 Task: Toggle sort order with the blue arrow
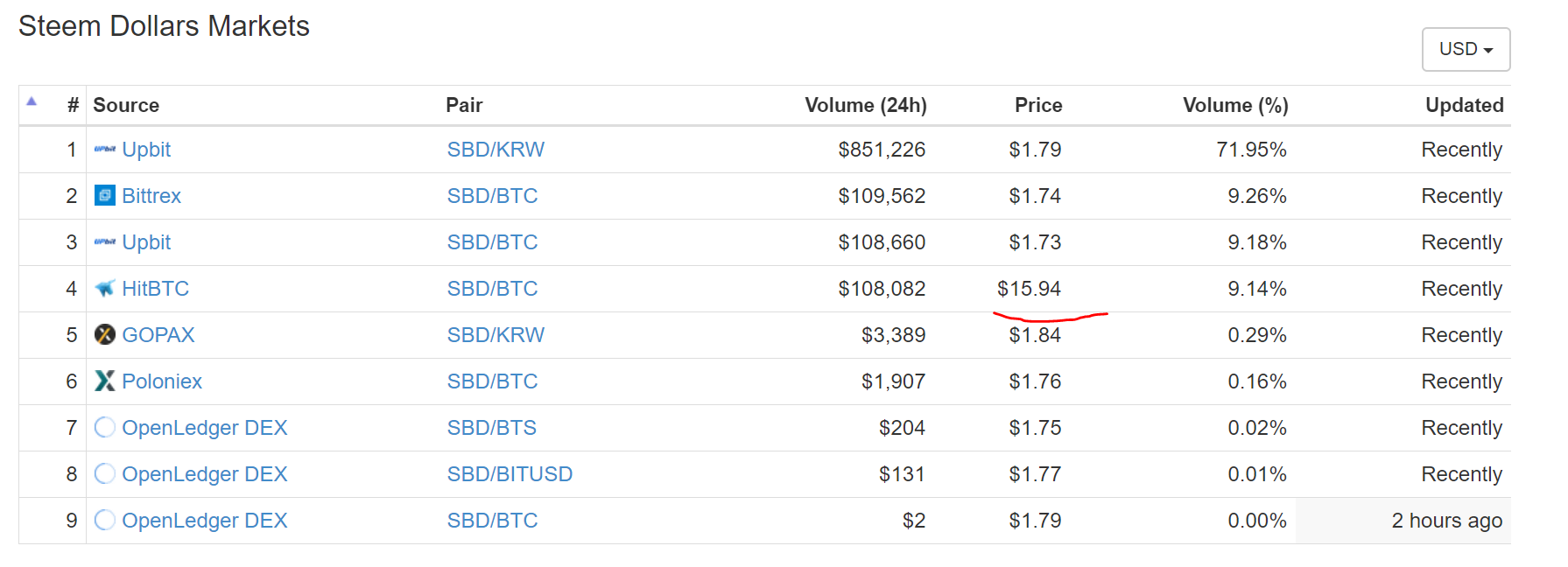click(x=32, y=101)
